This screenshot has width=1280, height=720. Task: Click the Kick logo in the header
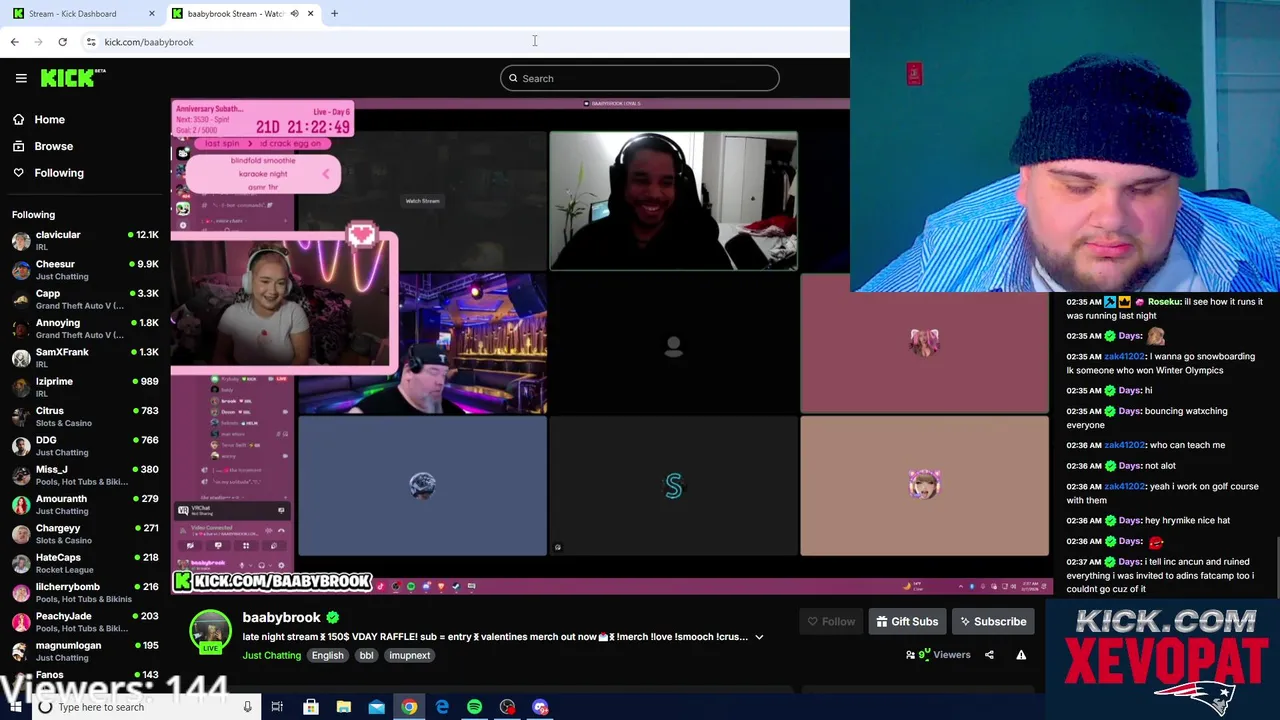(73, 78)
